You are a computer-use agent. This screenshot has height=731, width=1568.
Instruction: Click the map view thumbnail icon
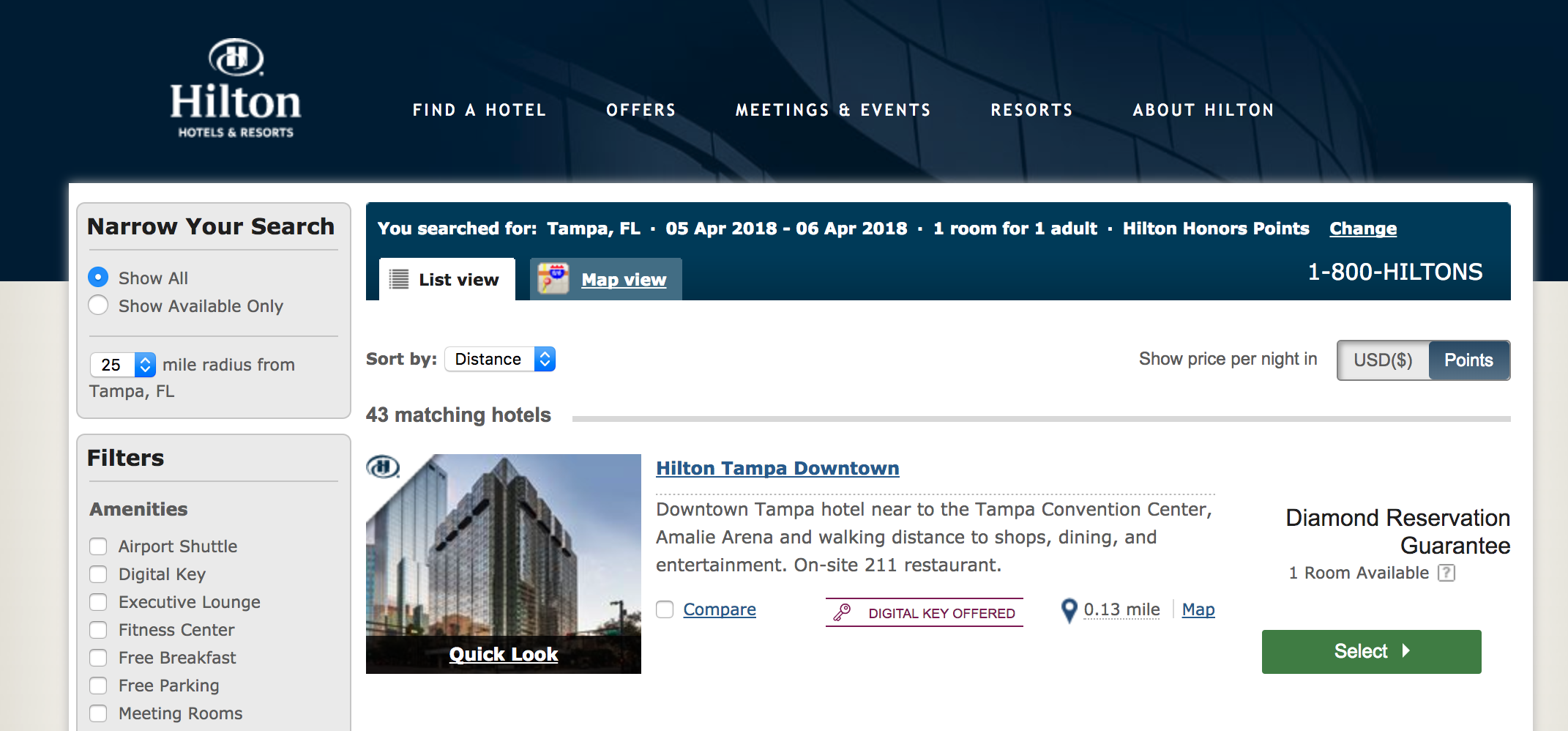click(553, 279)
